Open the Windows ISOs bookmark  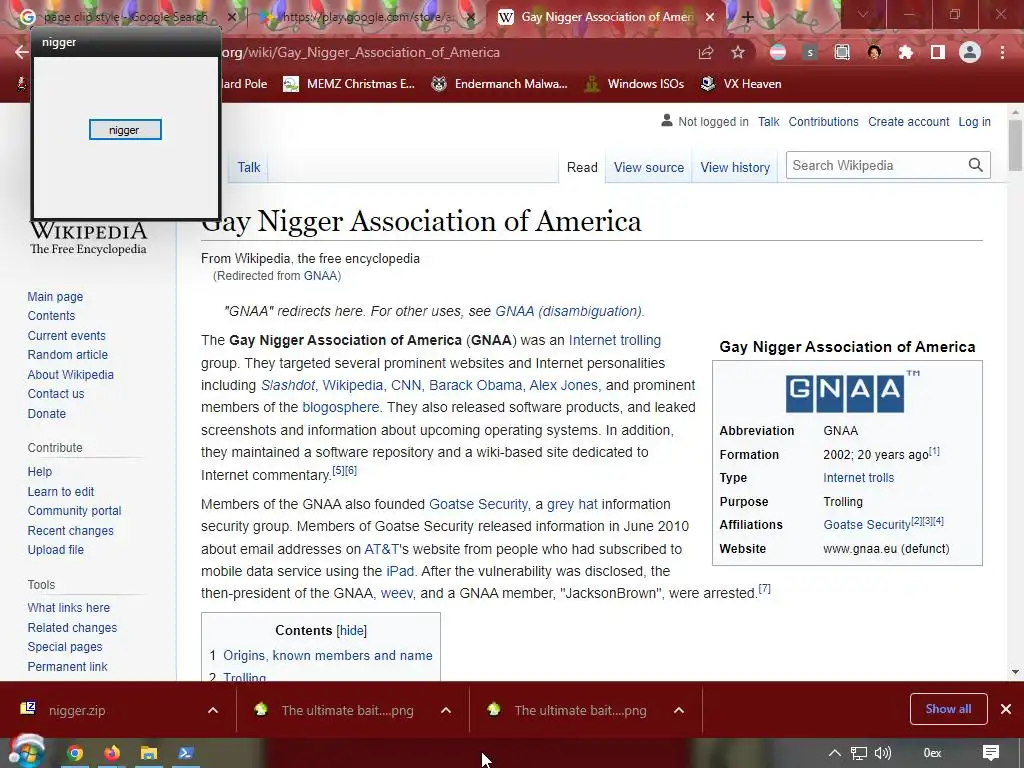pos(635,84)
